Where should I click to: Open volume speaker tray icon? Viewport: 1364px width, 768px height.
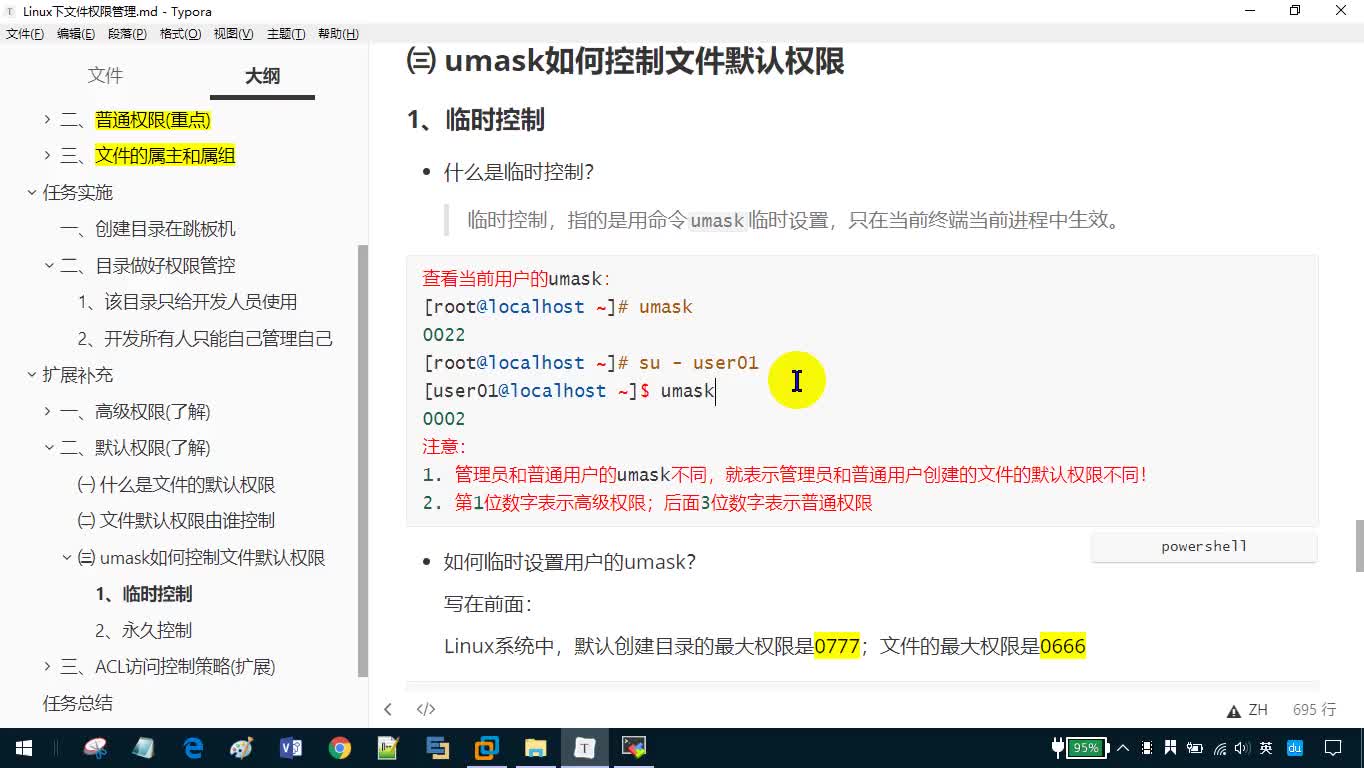tap(1242, 748)
